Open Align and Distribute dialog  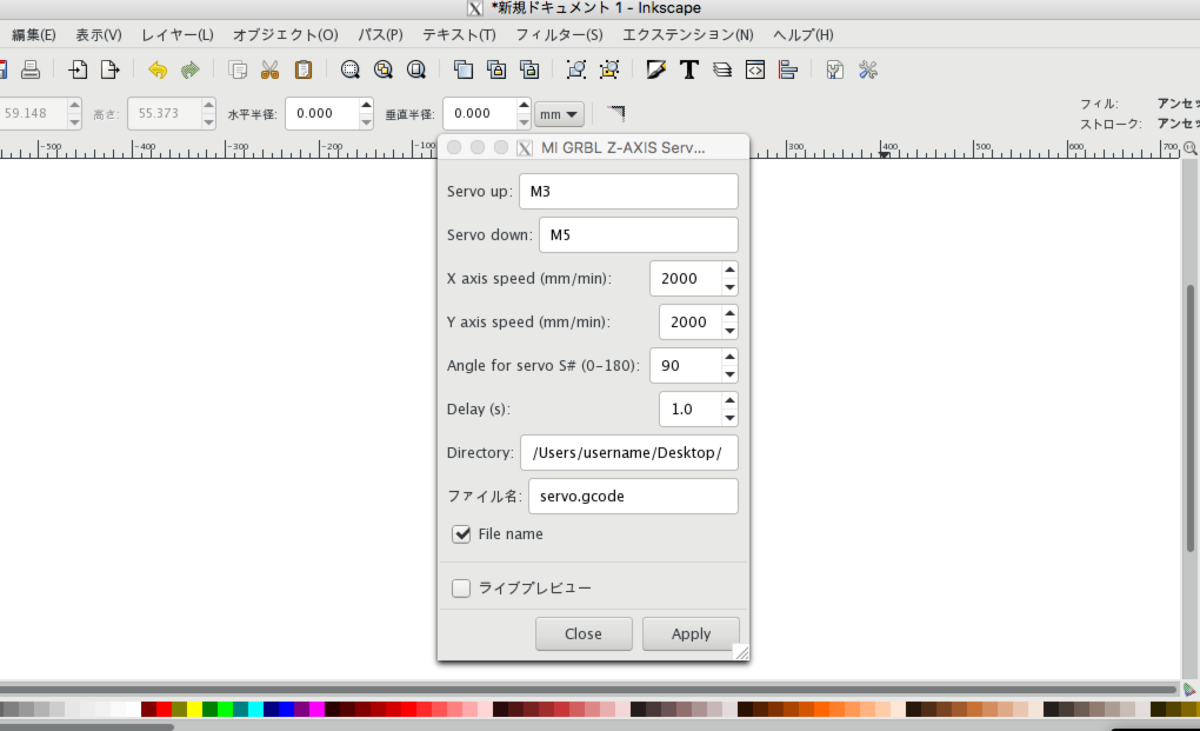788,70
